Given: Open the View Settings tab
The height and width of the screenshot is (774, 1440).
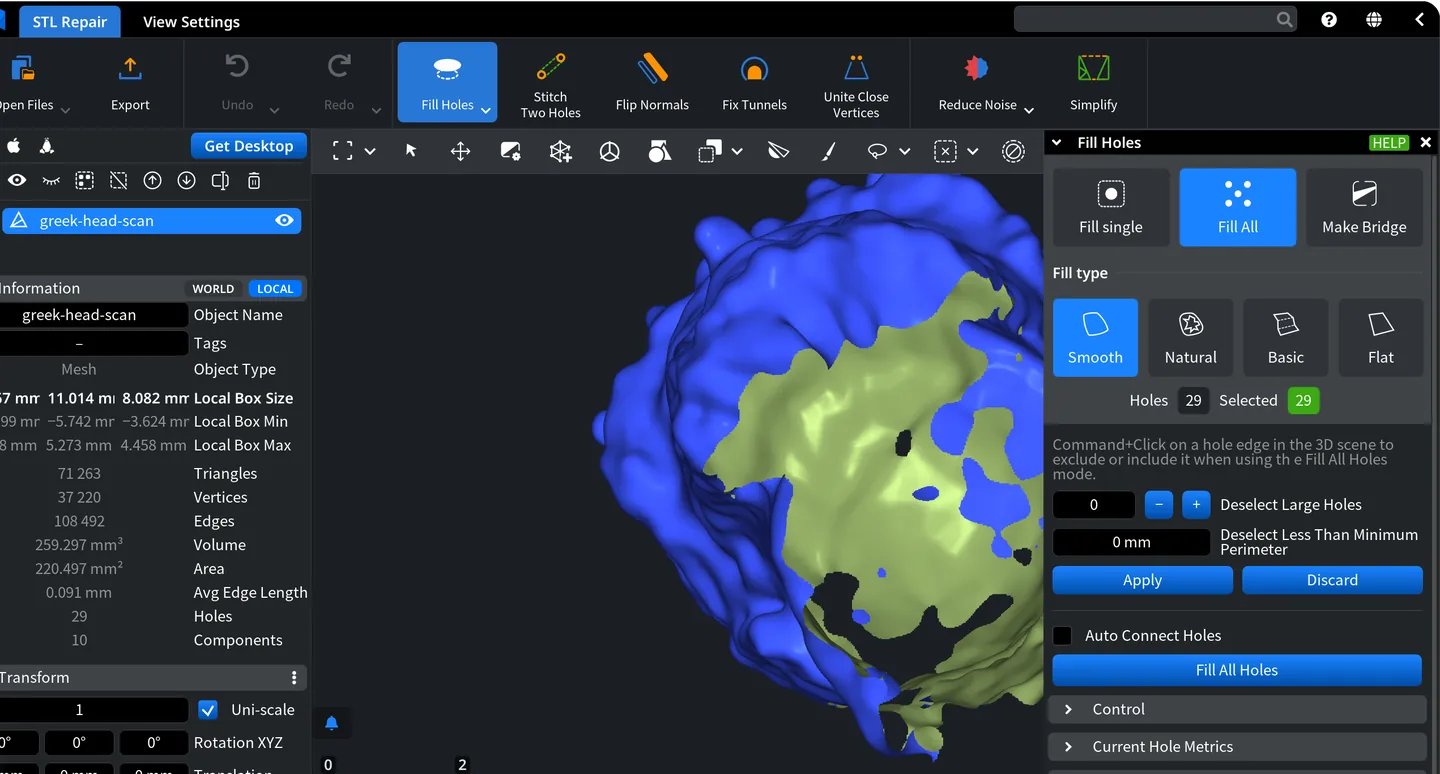Looking at the screenshot, I should tap(191, 21).
